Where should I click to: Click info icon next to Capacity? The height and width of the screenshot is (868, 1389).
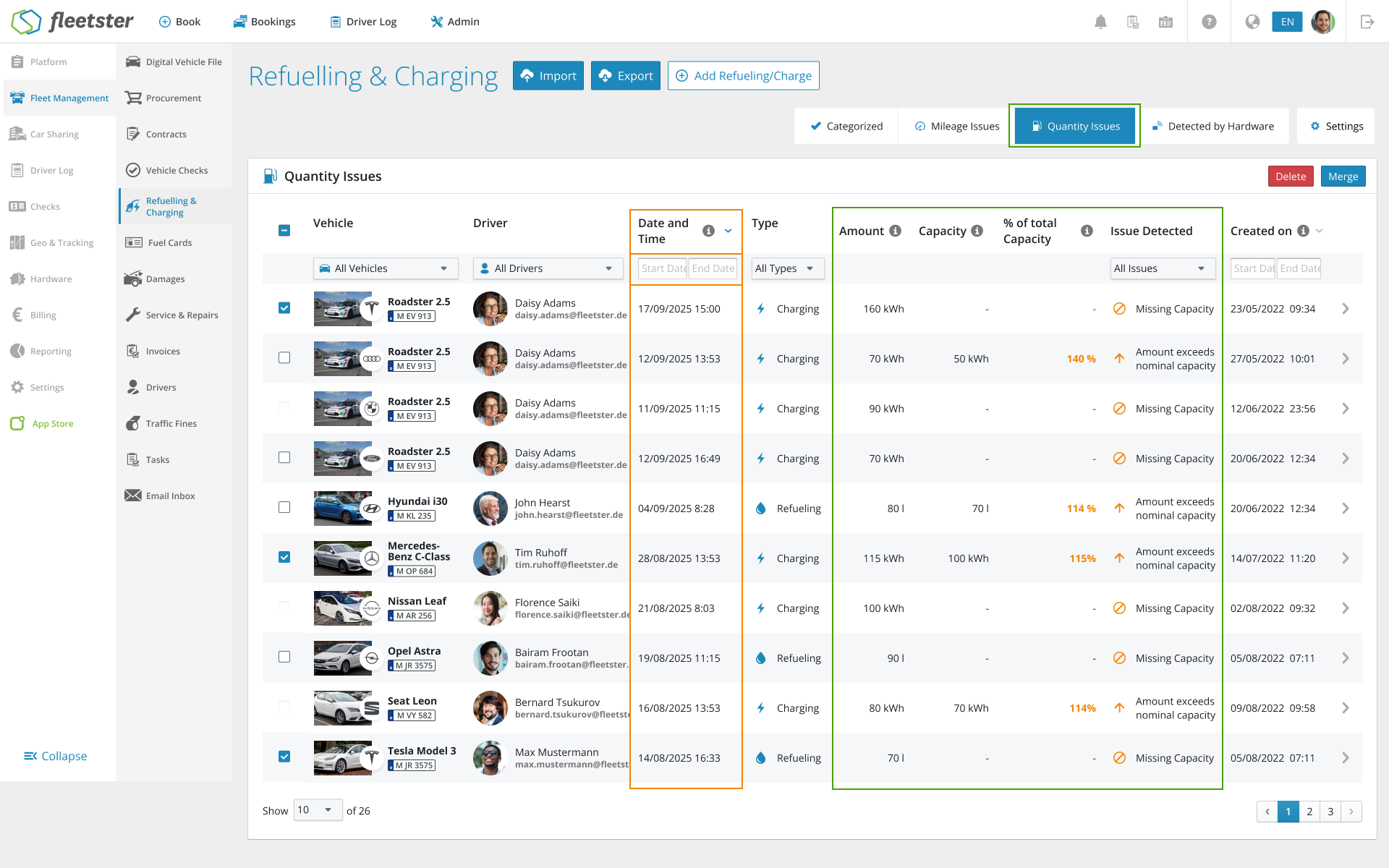[x=977, y=231]
